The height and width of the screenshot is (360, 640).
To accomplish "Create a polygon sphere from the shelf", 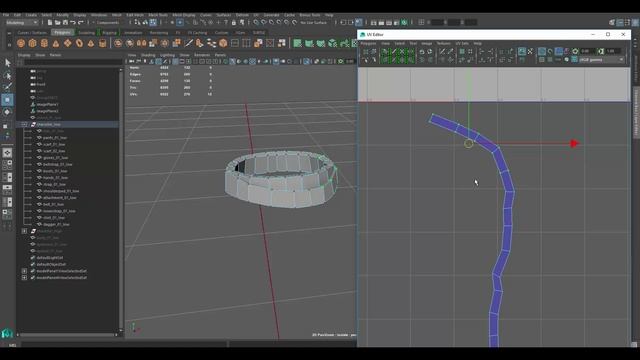I will tap(21, 43).
